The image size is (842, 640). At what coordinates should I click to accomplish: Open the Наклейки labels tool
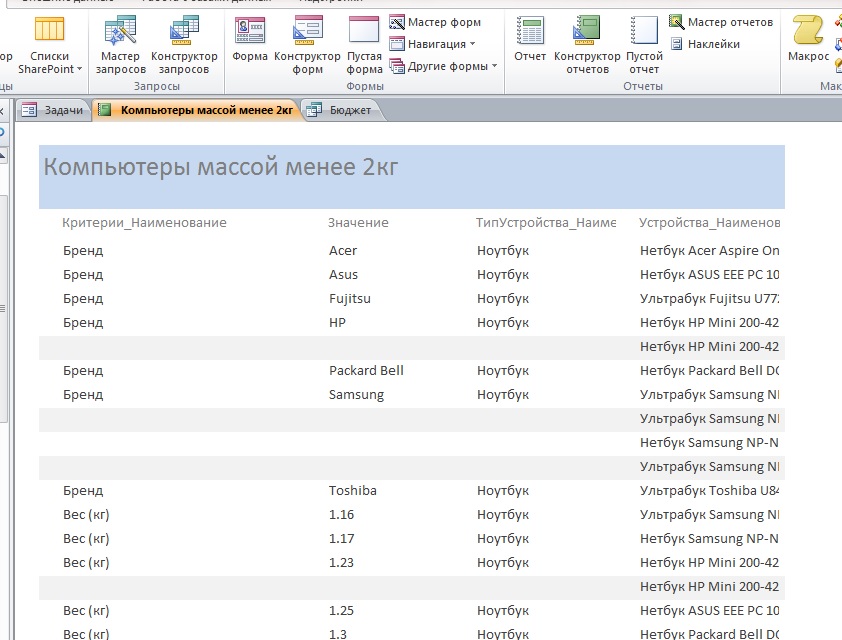(705, 44)
